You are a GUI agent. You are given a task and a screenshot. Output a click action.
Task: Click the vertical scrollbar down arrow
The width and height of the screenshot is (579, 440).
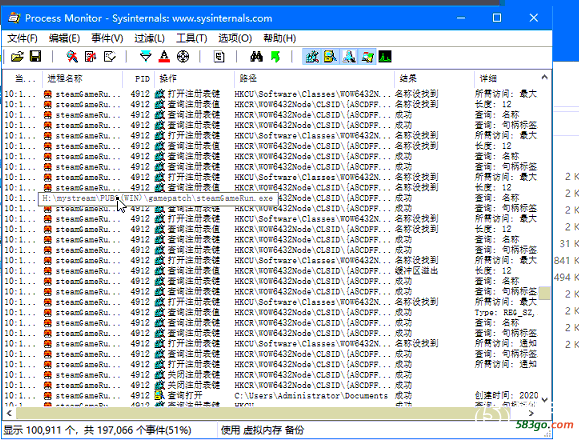coord(544,400)
